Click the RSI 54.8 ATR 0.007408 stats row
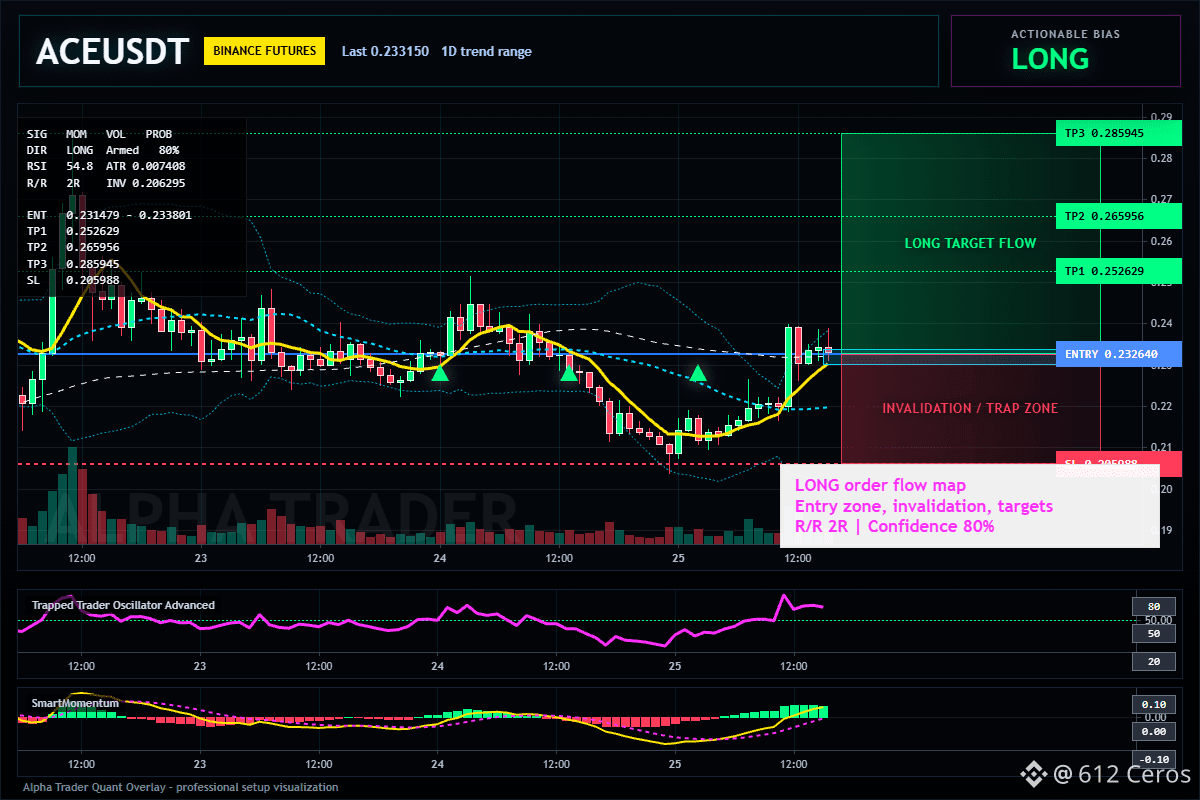Image resolution: width=1200 pixels, height=800 pixels. click(106, 166)
